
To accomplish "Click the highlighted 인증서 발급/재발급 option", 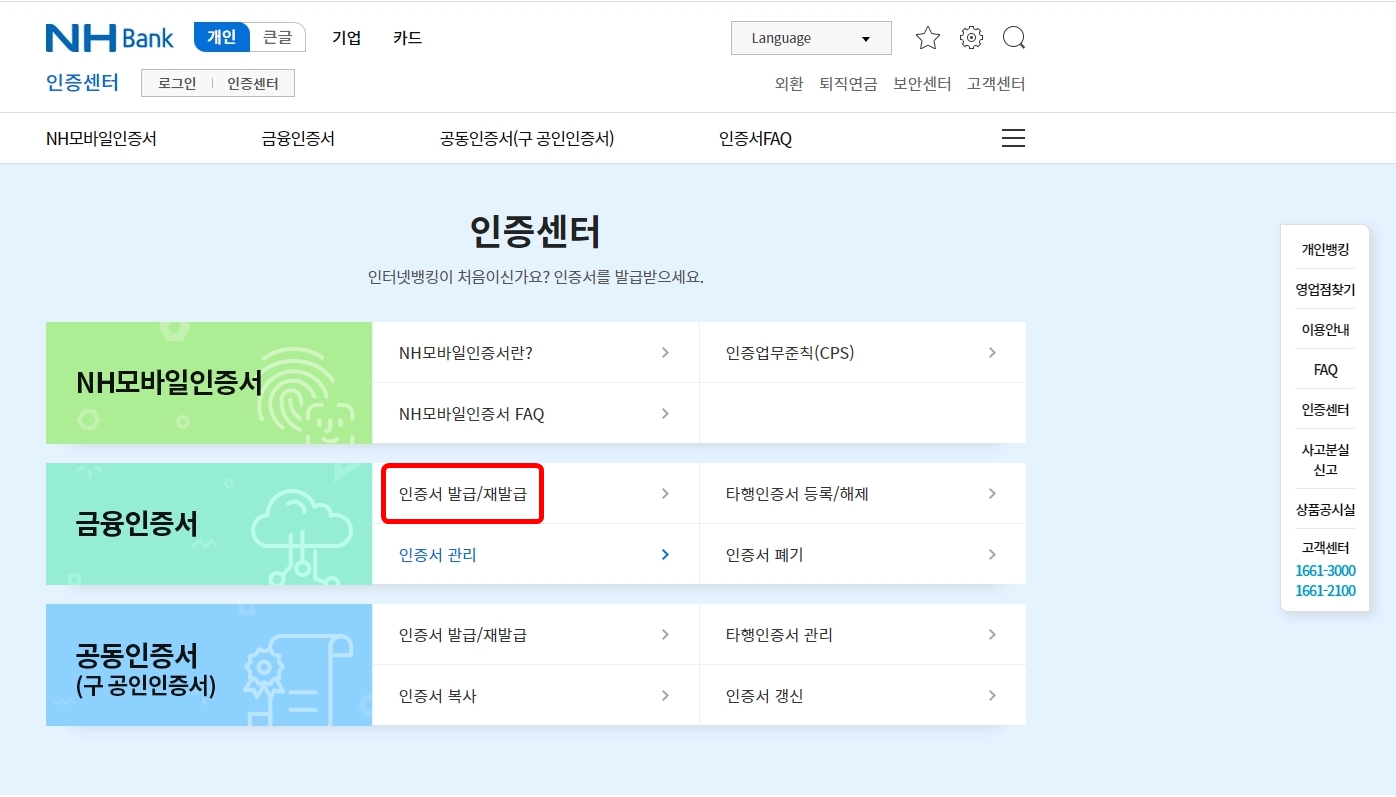I will [x=461, y=493].
